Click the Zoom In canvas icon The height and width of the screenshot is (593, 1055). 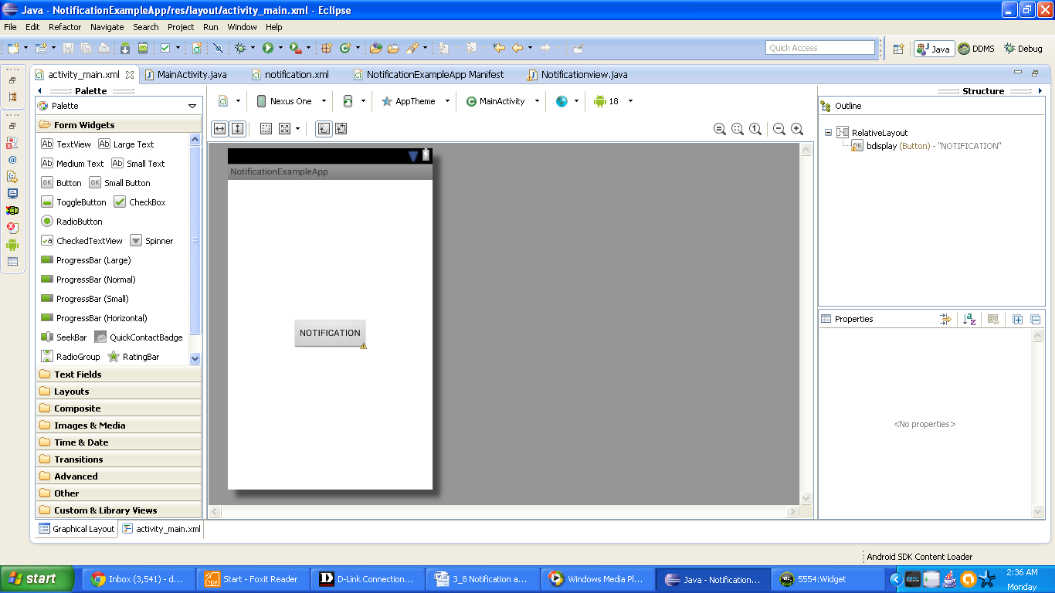coord(797,129)
